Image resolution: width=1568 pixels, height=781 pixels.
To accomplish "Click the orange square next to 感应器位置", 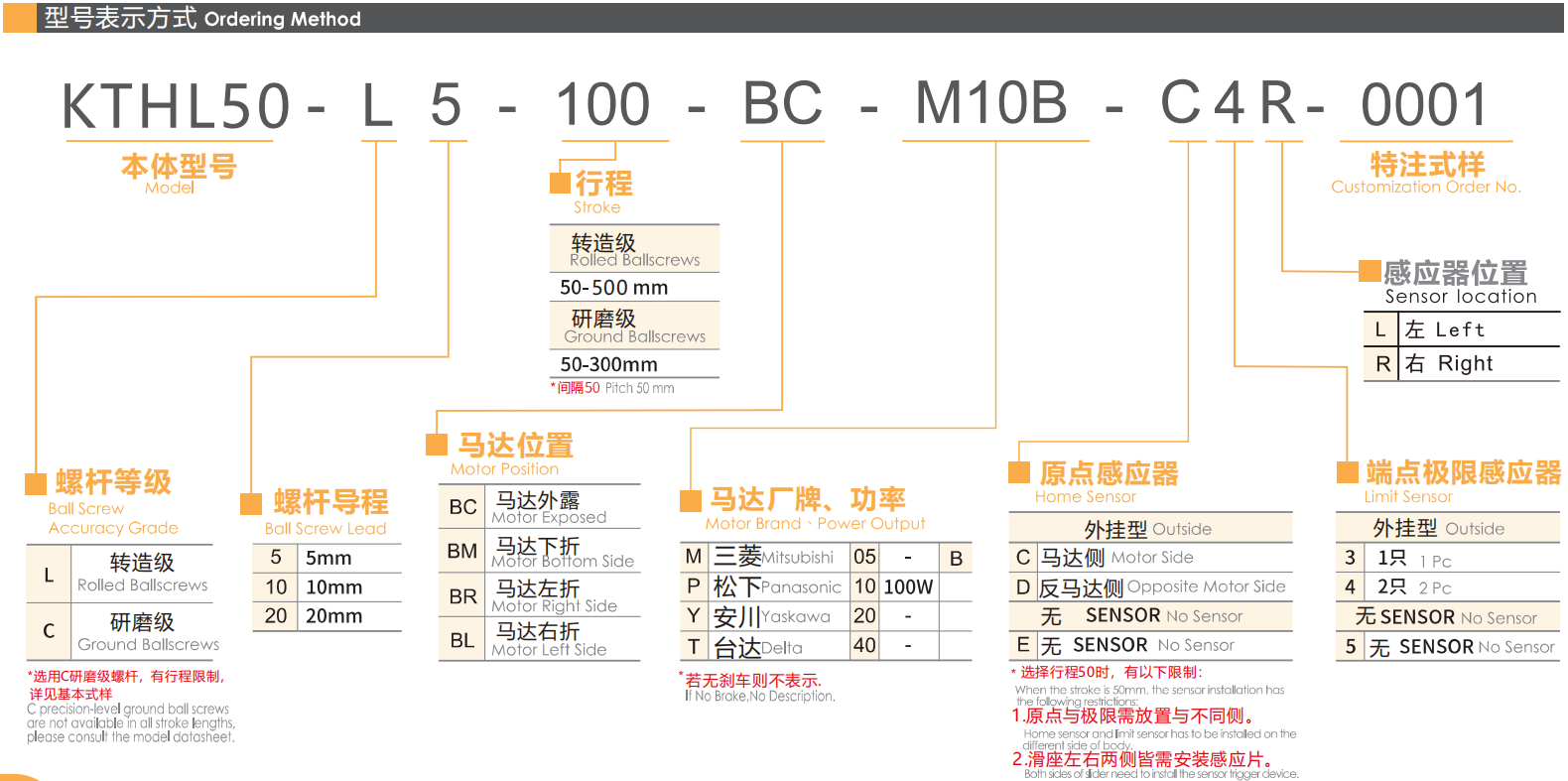I will tap(1370, 271).
